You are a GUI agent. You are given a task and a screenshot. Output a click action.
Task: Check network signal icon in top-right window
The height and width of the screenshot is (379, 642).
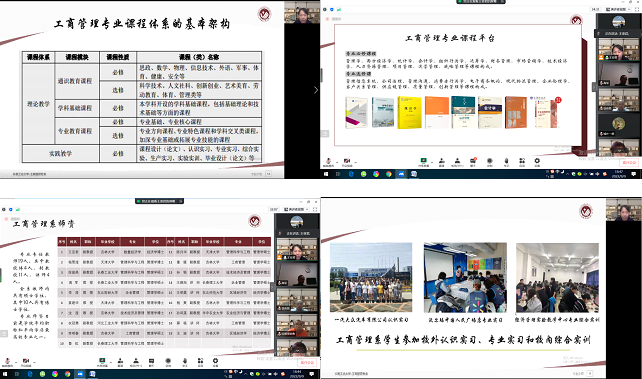pos(339,9)
